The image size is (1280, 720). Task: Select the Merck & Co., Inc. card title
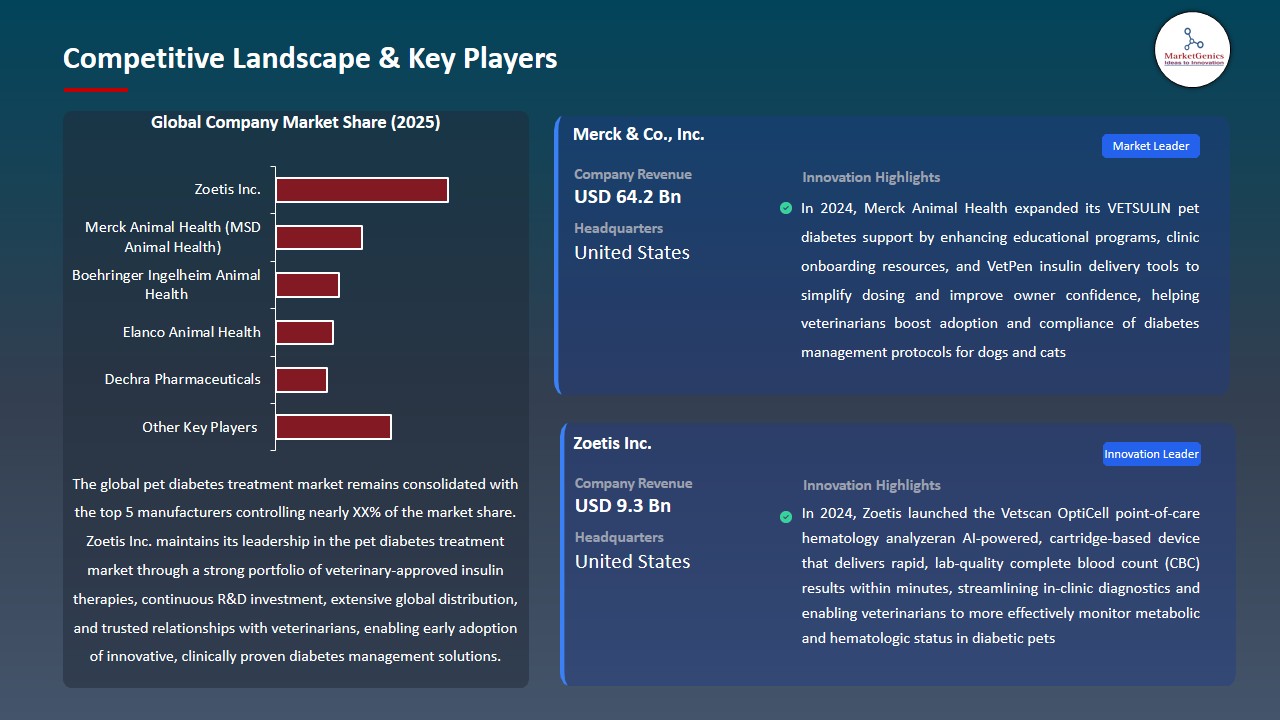[638, 135]
